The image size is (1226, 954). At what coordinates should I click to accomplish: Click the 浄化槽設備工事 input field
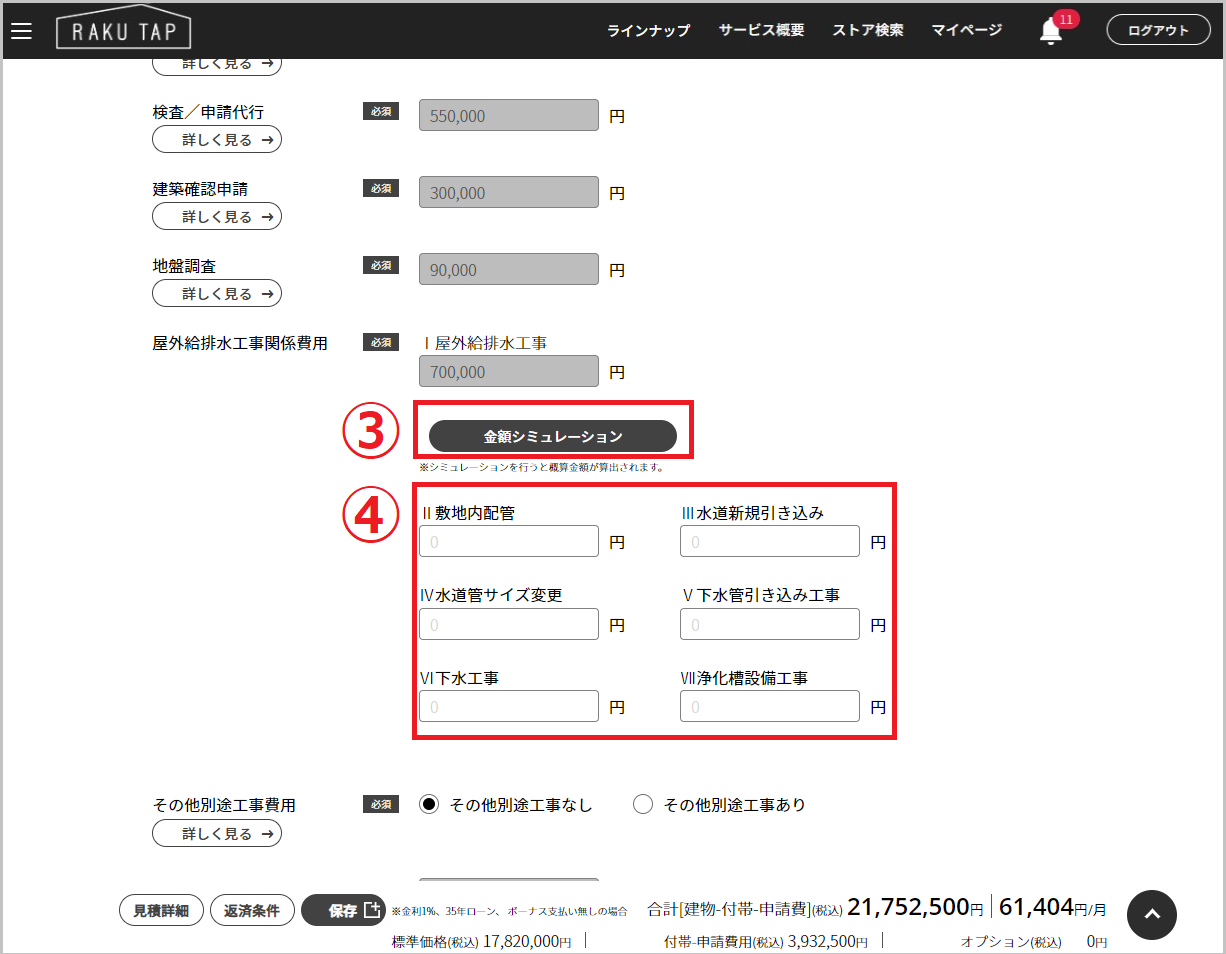pos(769,706)
